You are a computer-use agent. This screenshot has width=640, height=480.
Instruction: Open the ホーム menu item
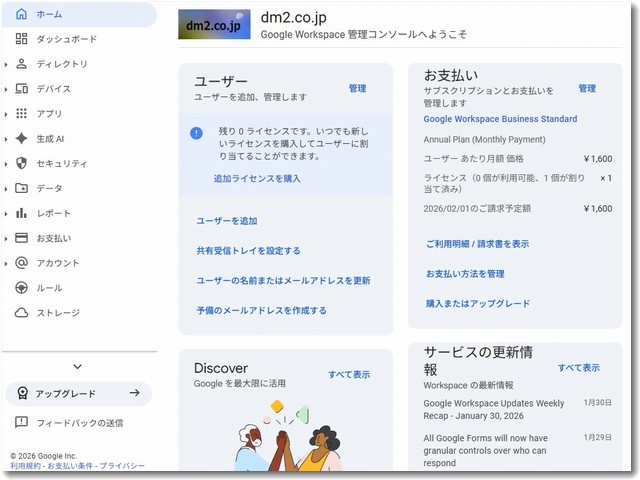[x=80, y=14]
